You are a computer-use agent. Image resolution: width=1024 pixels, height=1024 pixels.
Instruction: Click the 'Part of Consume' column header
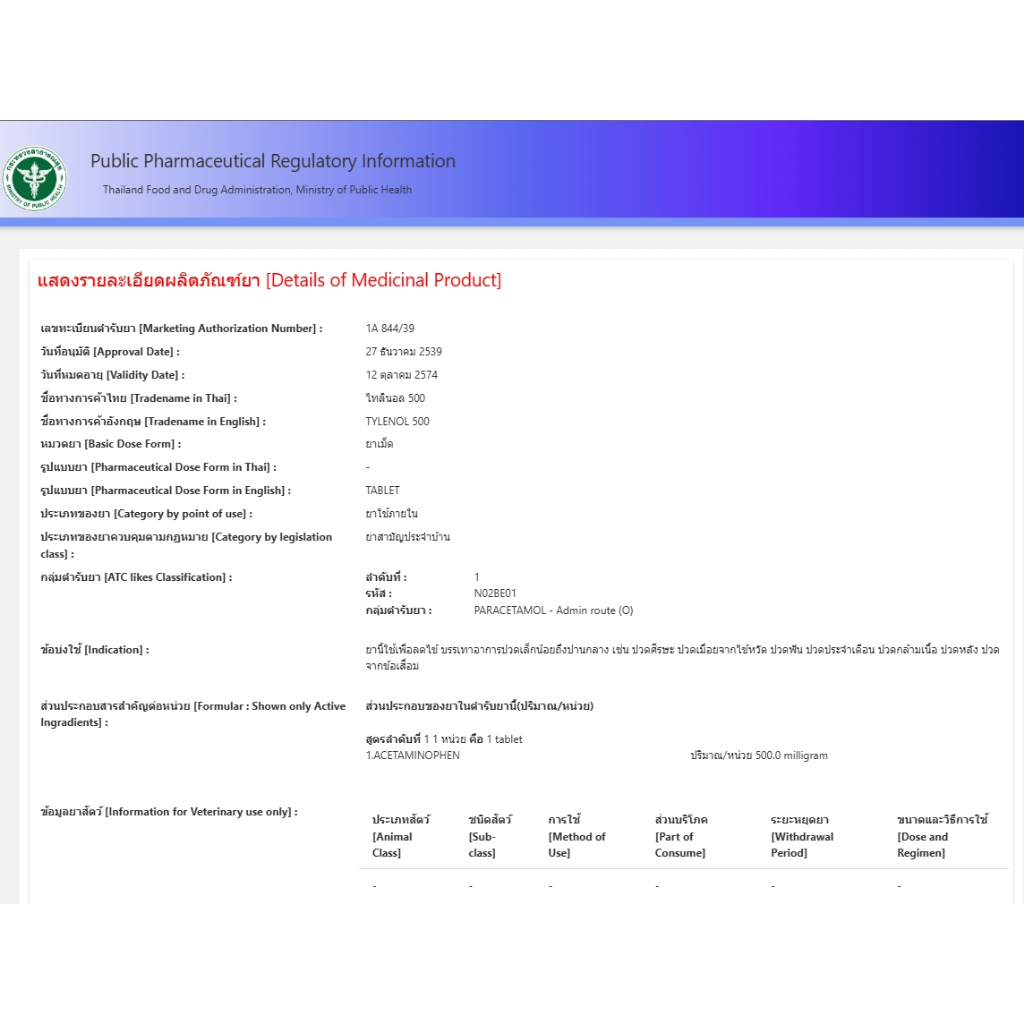[681, 836]
